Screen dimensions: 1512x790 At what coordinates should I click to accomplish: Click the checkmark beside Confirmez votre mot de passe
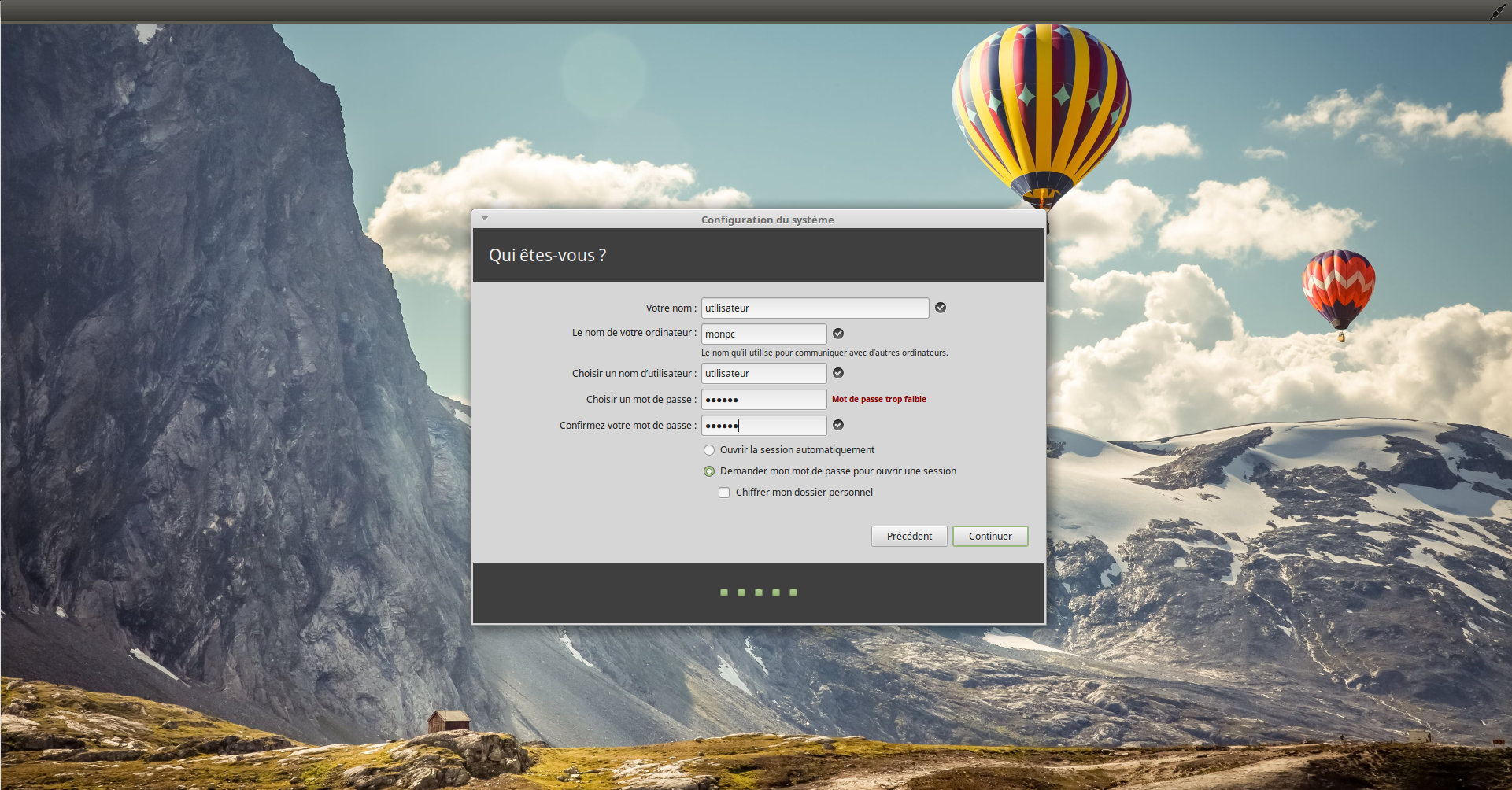click(x=838, y=425)
